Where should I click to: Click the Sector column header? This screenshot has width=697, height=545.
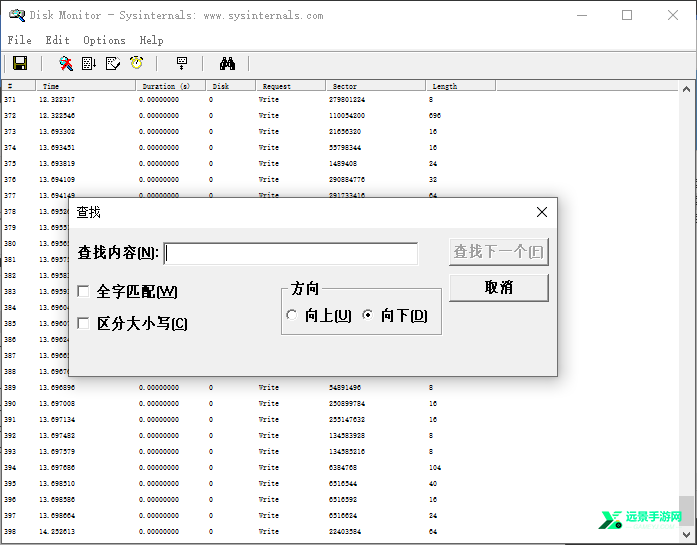tap(376, 86)
